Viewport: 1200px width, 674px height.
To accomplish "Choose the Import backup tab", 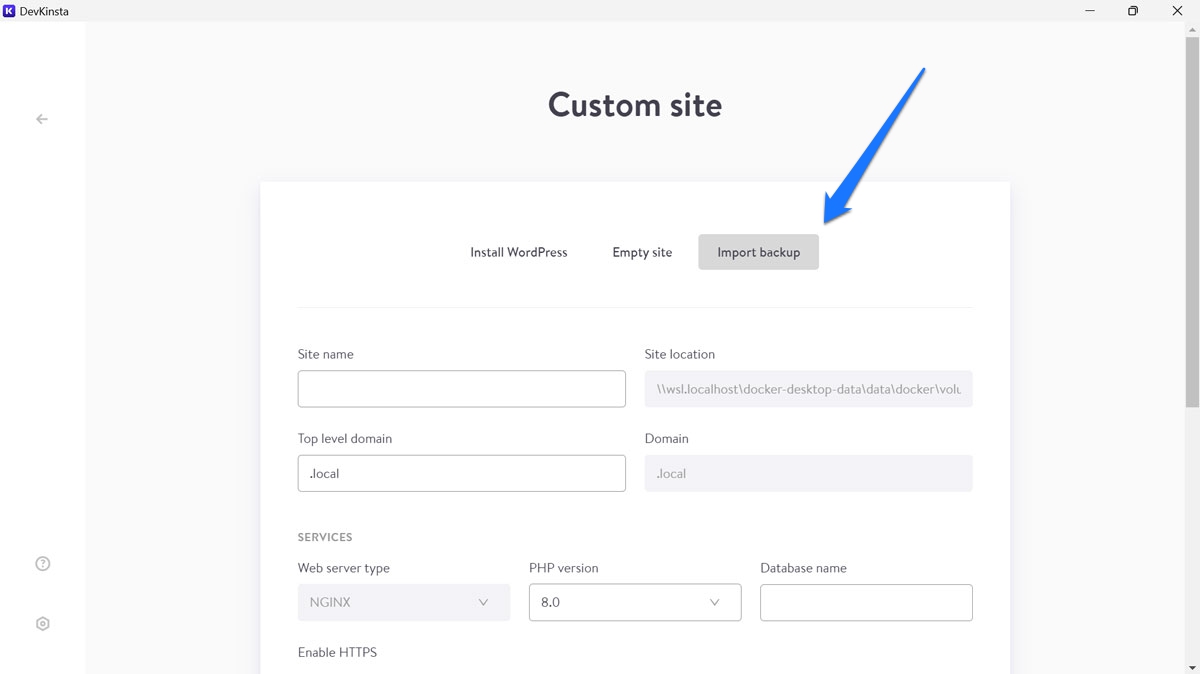I will 758,252.
